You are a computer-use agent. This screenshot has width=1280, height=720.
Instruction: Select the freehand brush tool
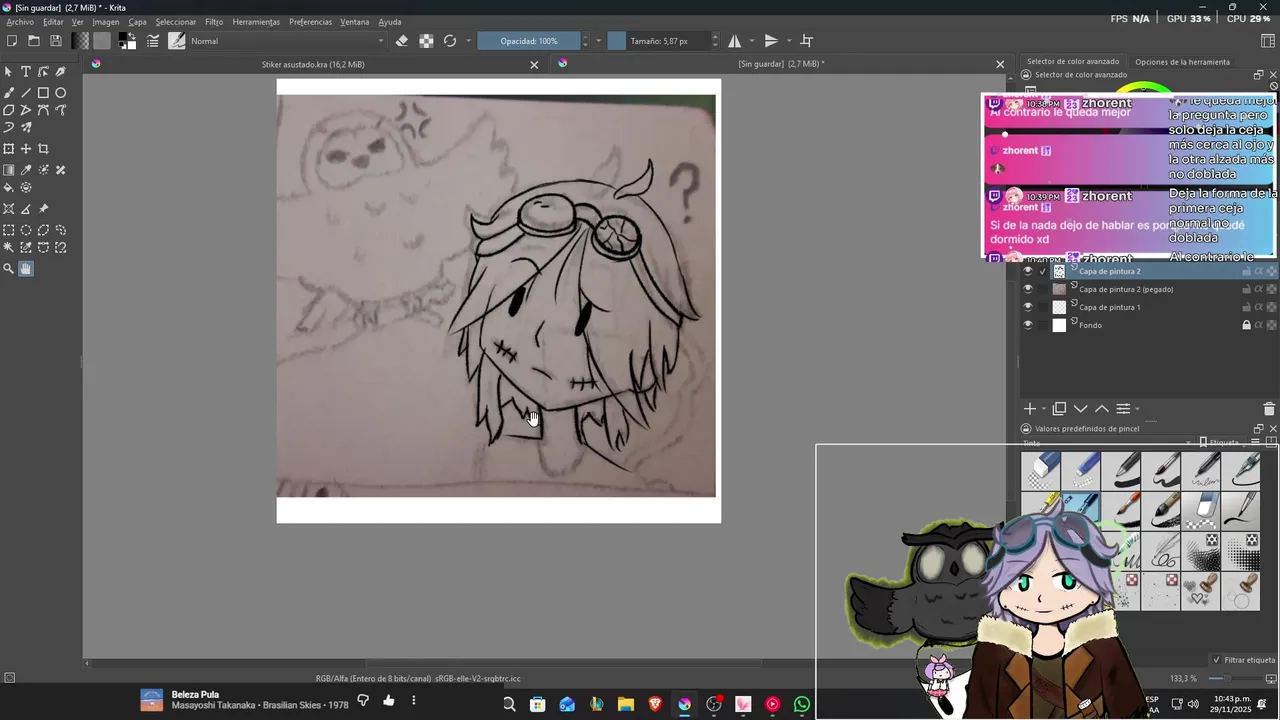[x=9, y=93]
